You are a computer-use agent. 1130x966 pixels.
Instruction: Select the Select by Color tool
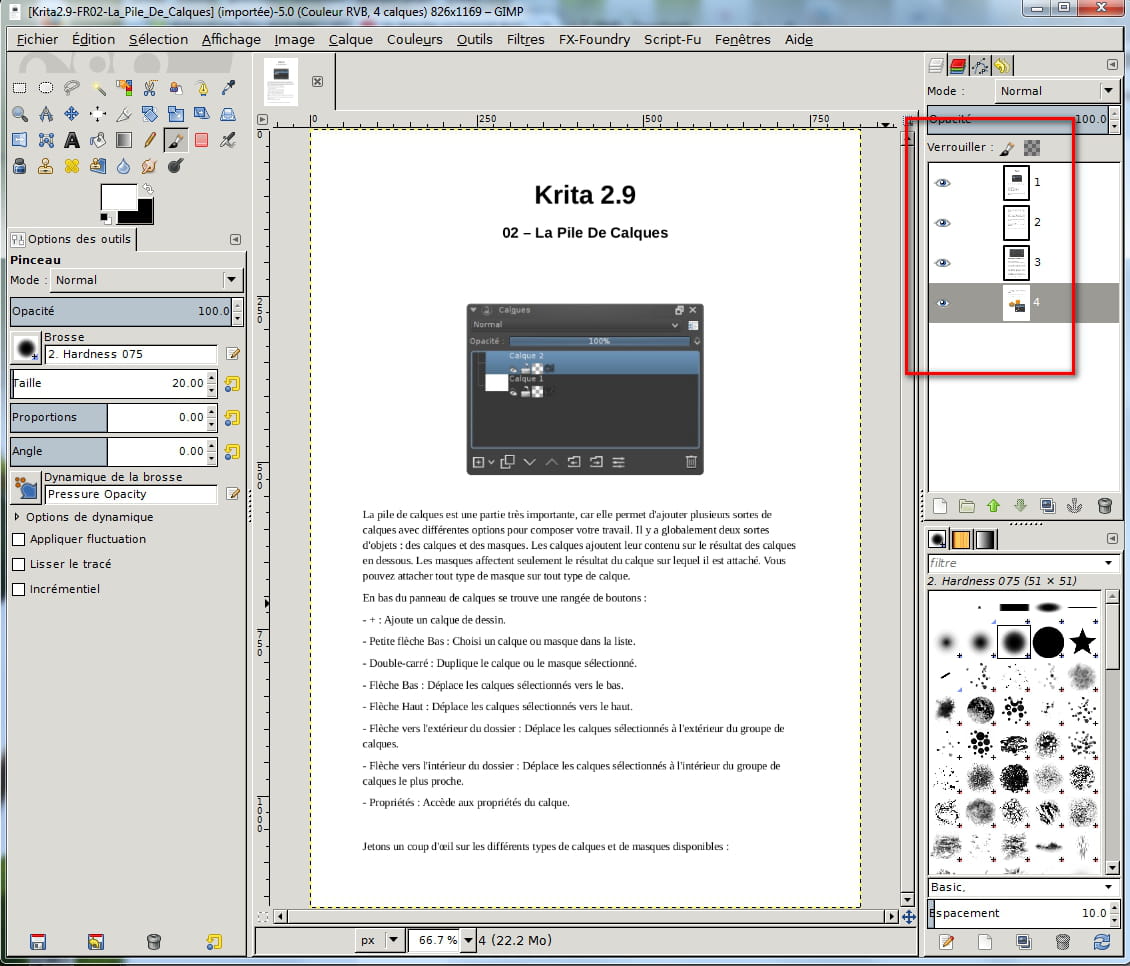tap(124, 88)
